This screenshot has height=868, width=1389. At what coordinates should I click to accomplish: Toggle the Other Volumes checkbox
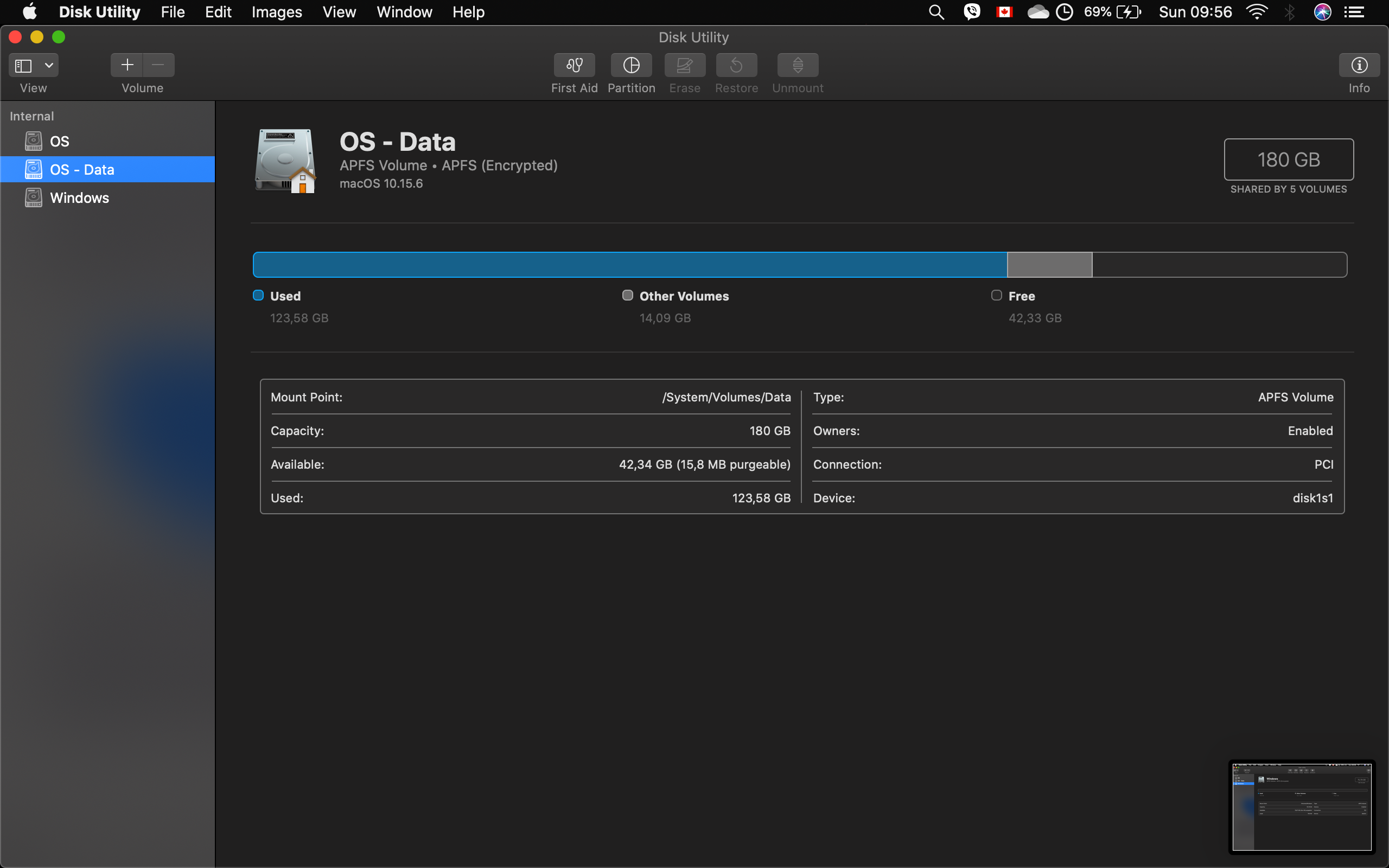coord(627,295)
